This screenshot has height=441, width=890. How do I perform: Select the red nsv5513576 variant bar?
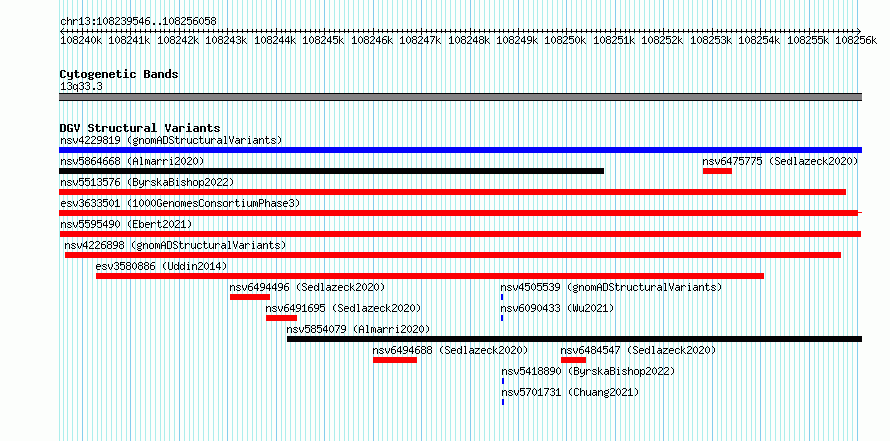(x=452, y=192)
